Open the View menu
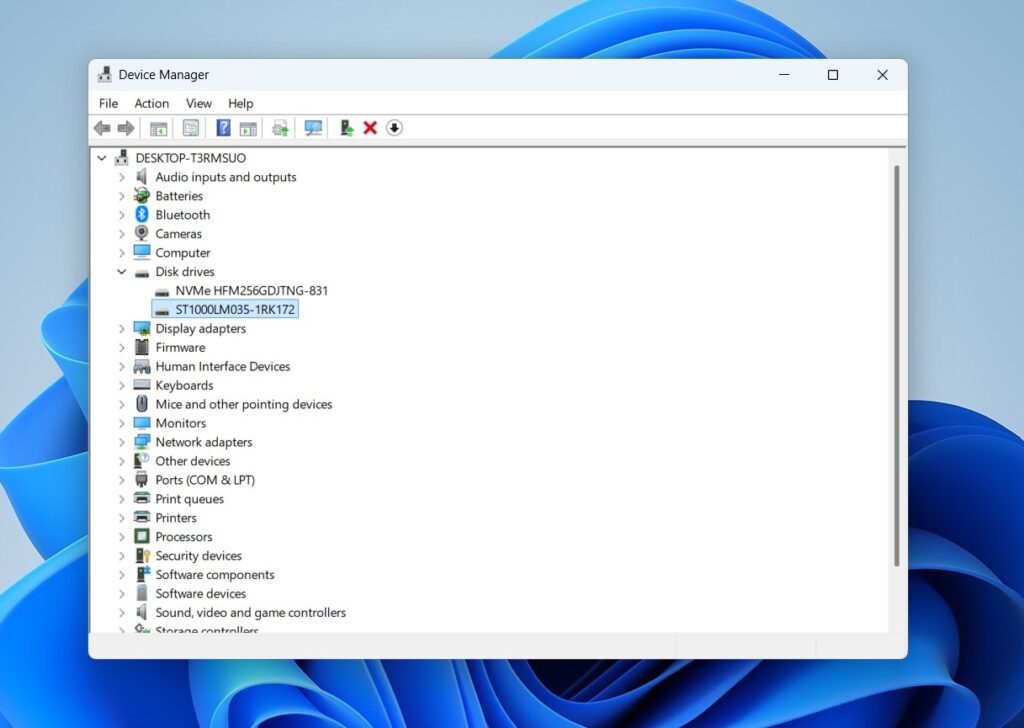The image size is (1024, 728). (199, 103)
